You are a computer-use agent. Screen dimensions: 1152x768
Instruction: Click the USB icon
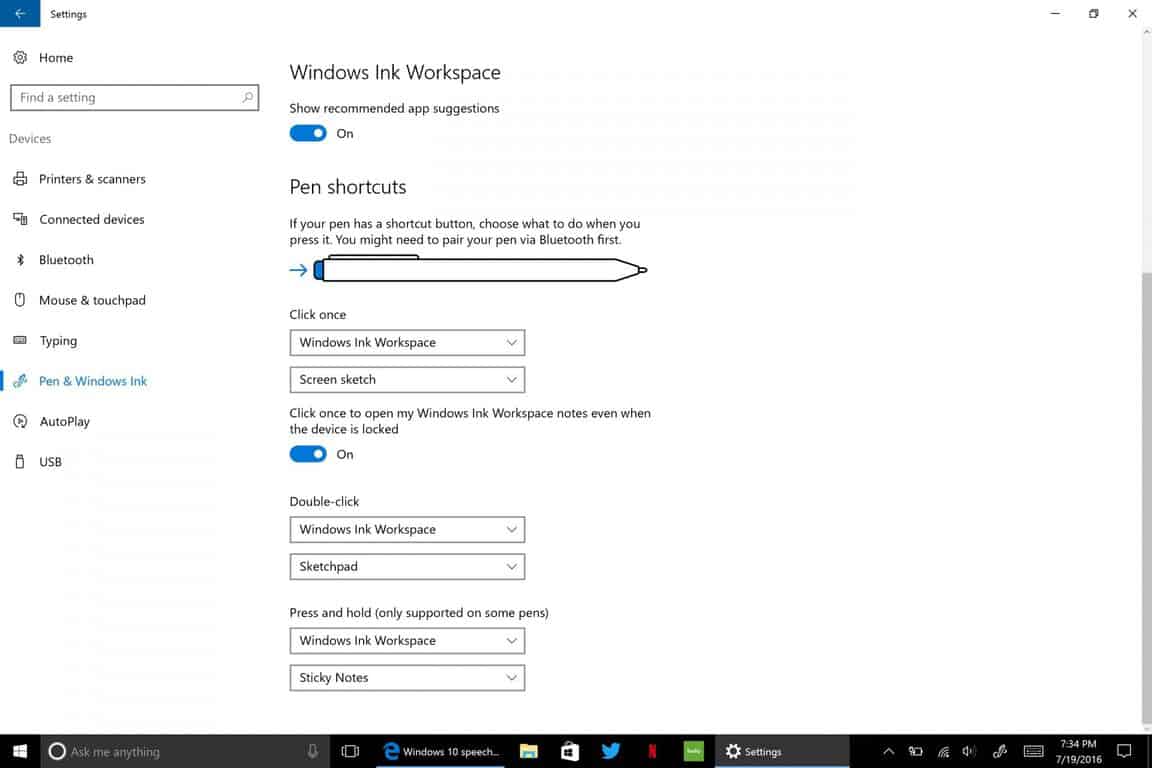[20, 462]
